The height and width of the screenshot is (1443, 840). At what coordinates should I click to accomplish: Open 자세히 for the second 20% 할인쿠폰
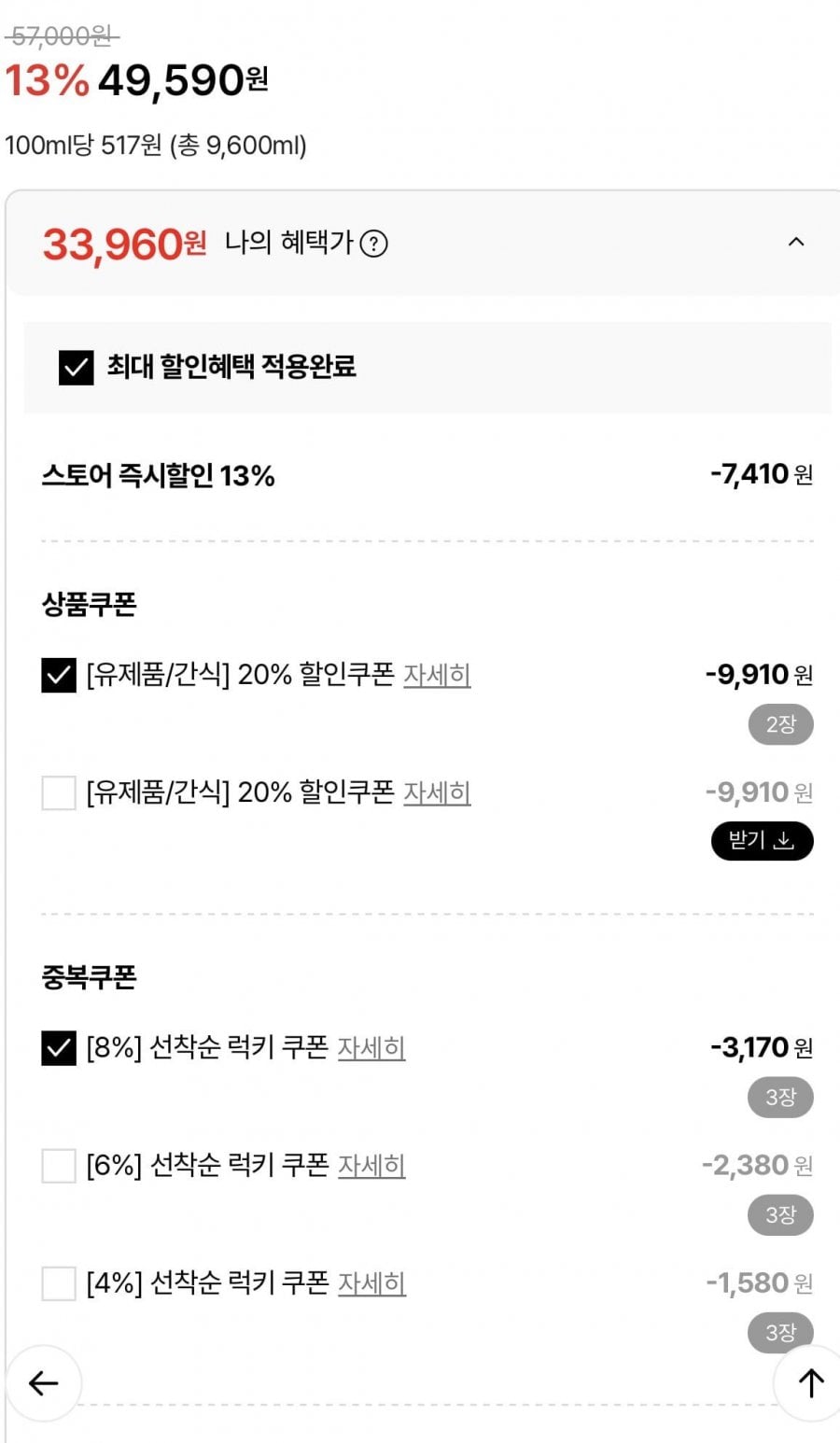437,792
